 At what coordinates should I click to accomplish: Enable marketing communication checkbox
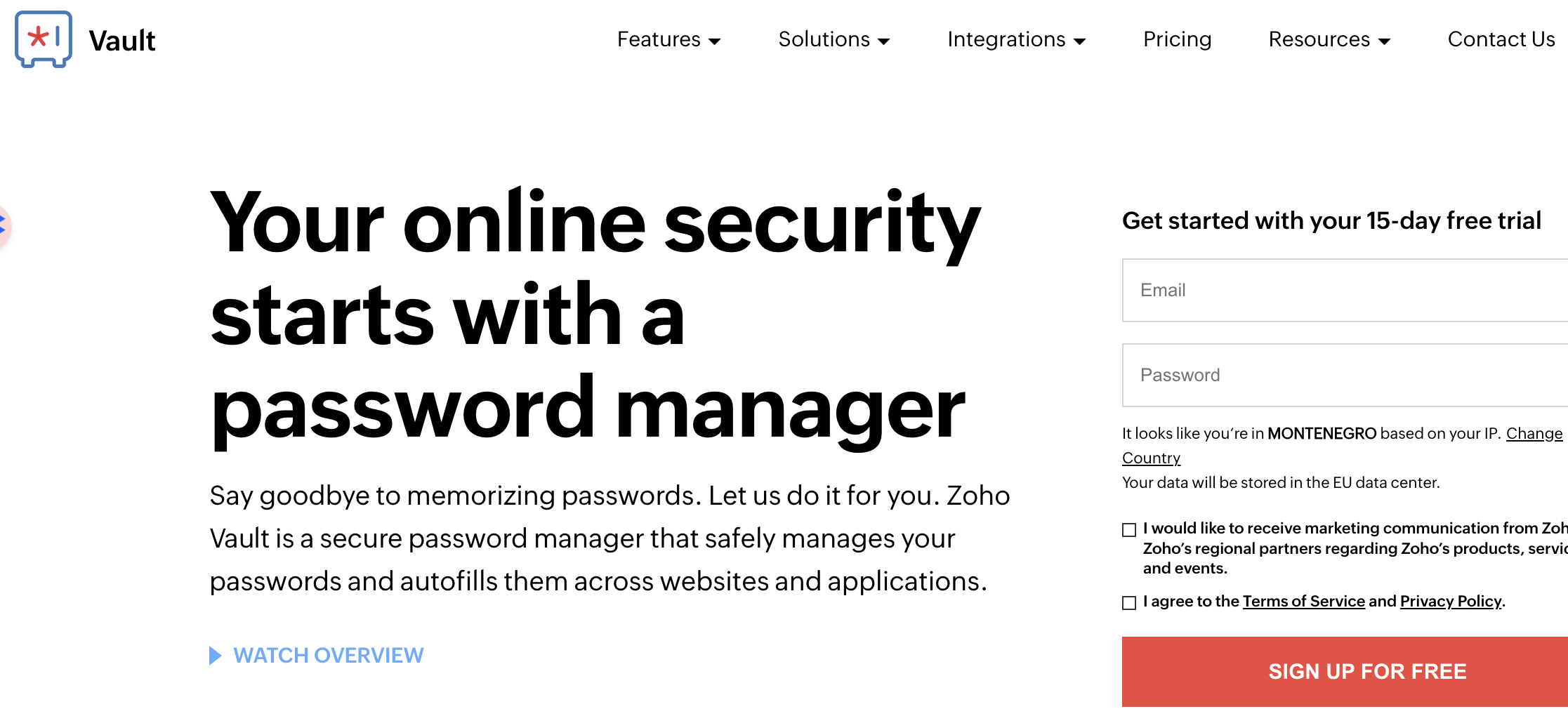1129,530
